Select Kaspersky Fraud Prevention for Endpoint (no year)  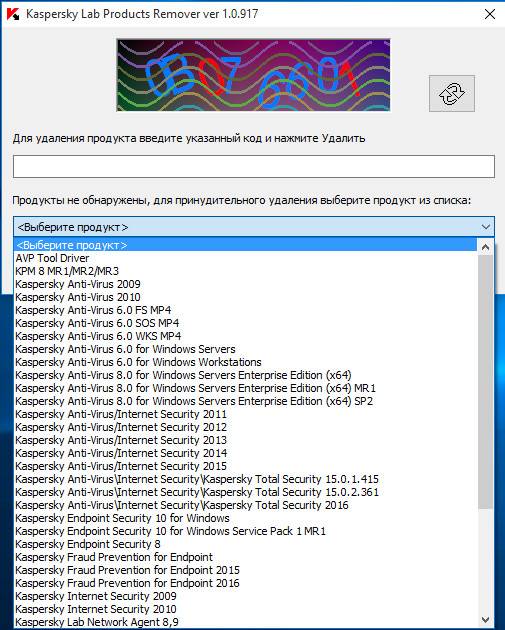point(245,557)
